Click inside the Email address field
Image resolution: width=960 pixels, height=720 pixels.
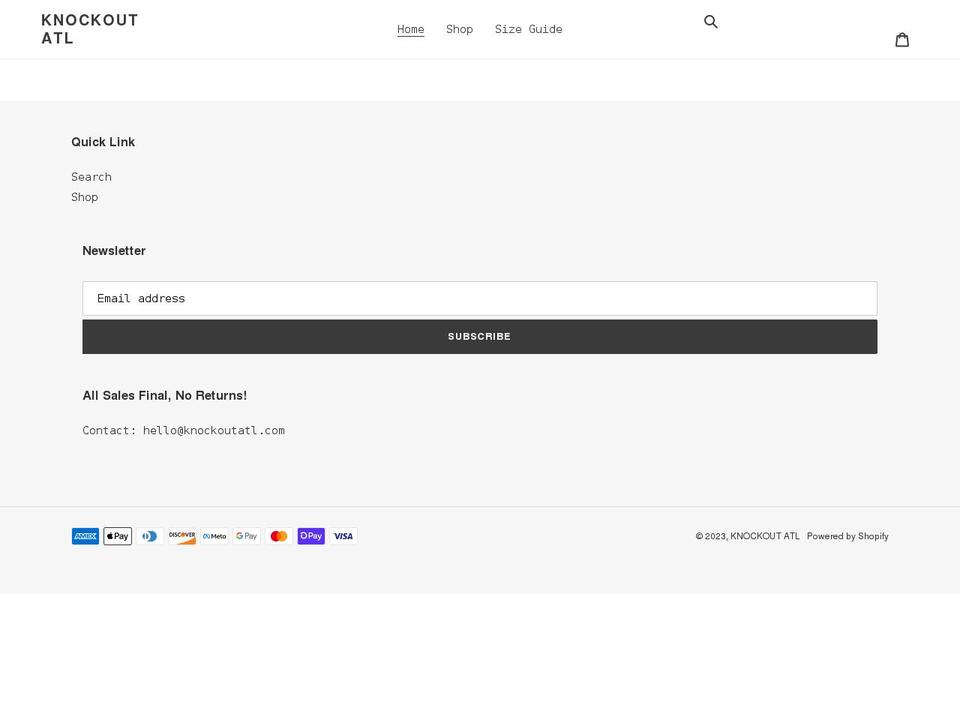(479, 298)
